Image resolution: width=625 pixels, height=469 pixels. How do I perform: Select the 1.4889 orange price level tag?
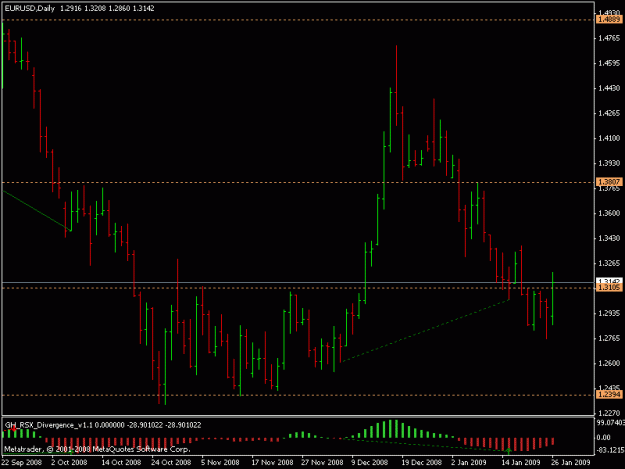click(609, 20)
